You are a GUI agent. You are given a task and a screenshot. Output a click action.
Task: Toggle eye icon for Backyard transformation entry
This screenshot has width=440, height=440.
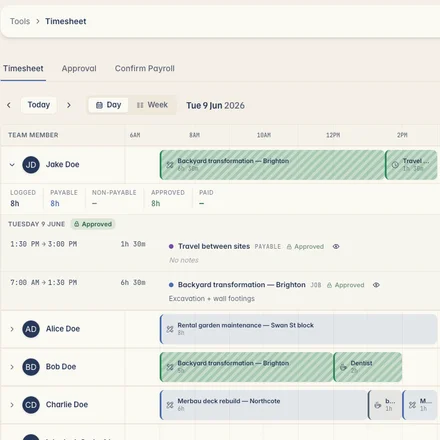click(376, 285)
